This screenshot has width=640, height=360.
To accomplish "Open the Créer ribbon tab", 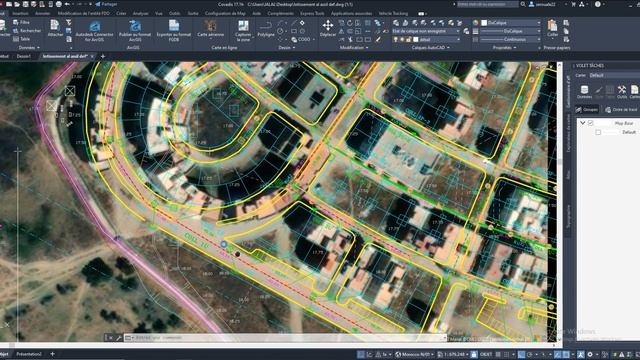I will click(x=121, y=13).
